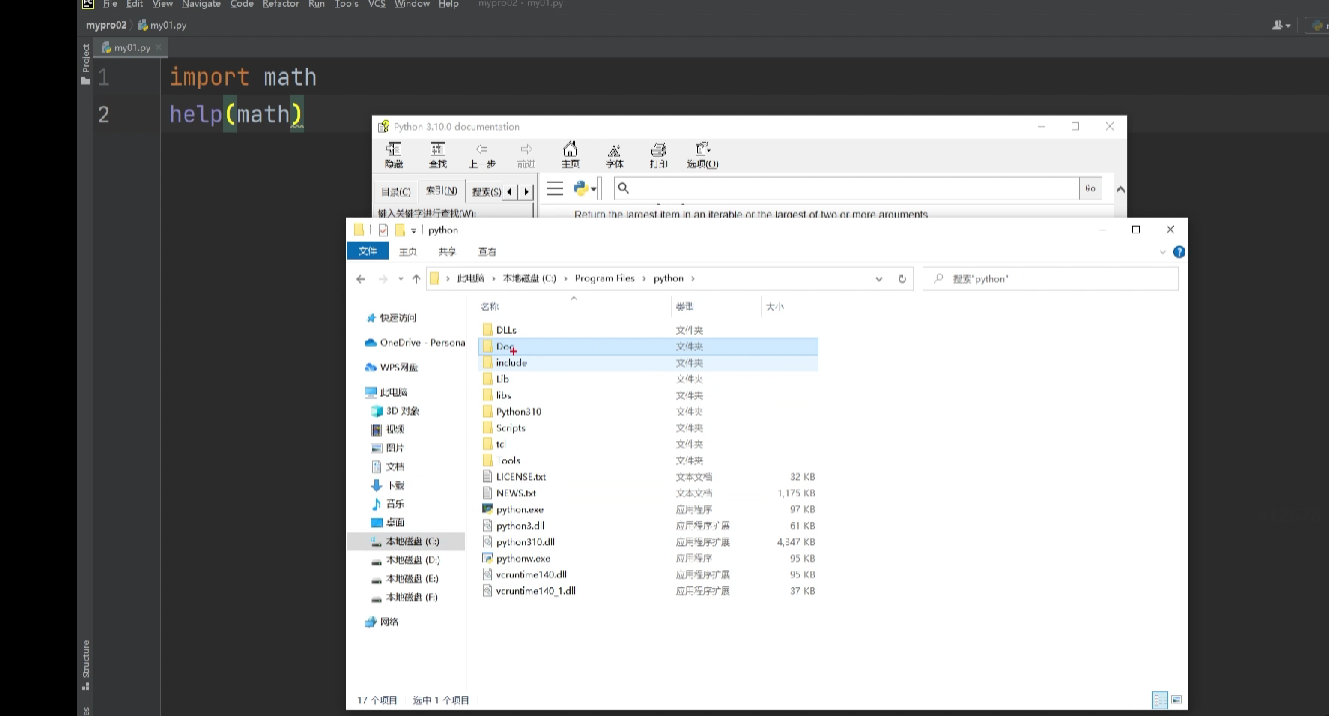Open the File menu in PyCharm

[x=110, y=4]
